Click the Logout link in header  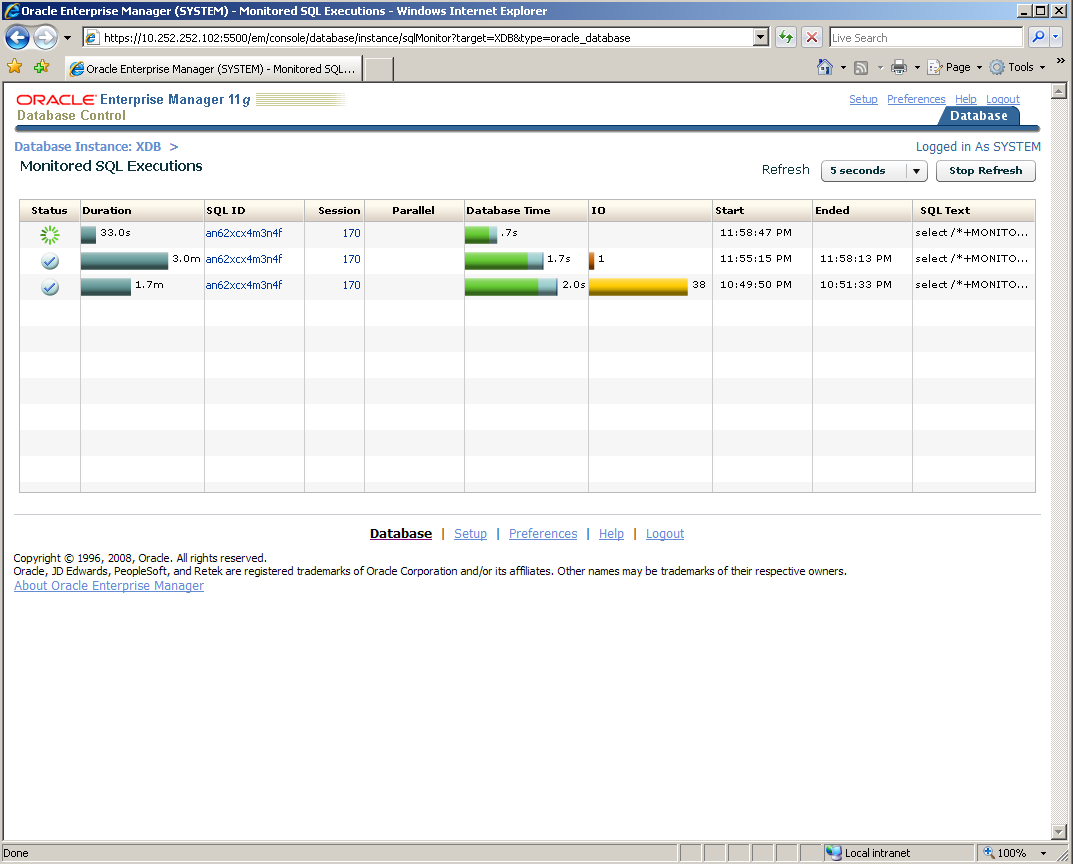[x=1003, y=99]
